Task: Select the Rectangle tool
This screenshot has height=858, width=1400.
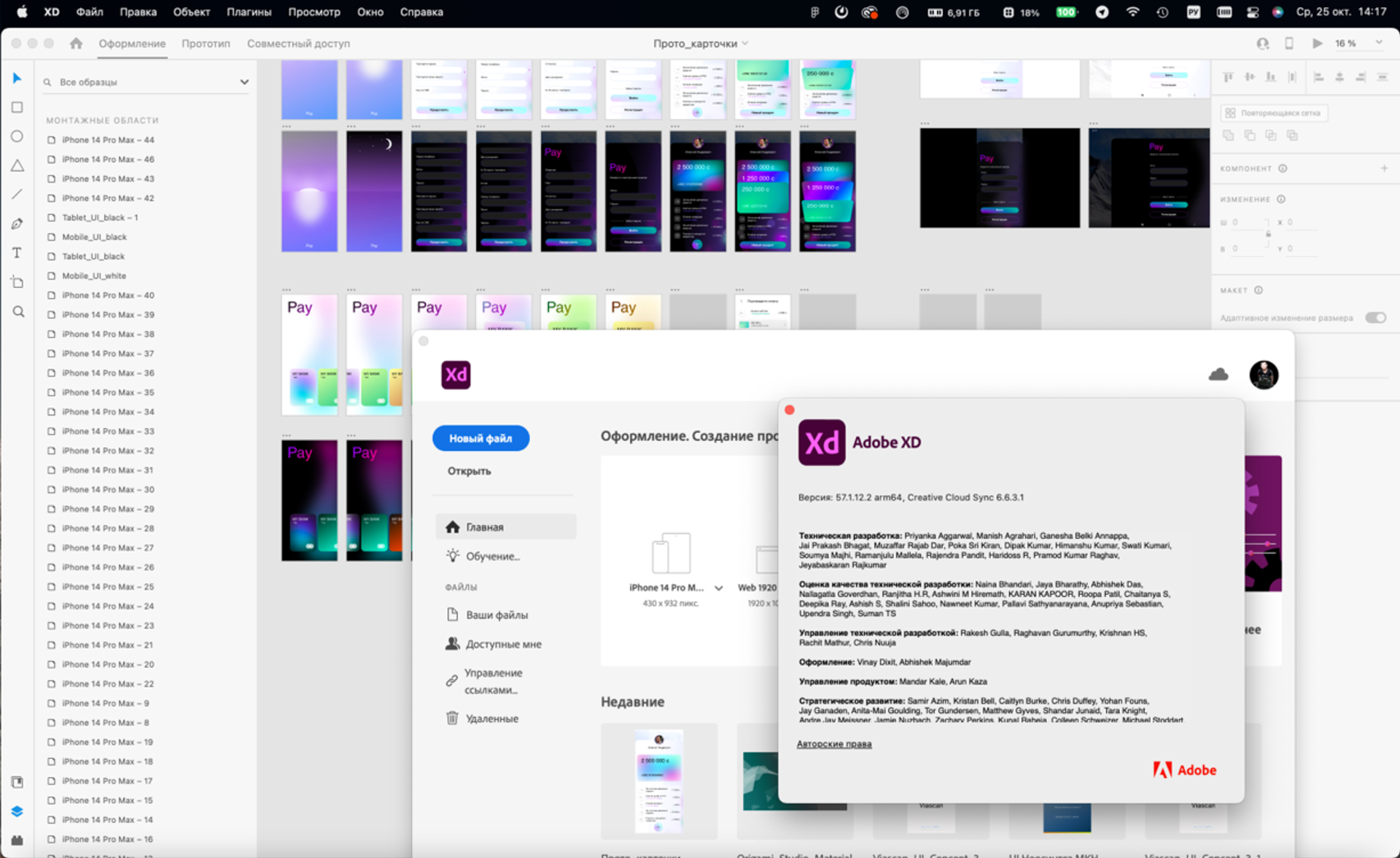Action: [17, 107]
